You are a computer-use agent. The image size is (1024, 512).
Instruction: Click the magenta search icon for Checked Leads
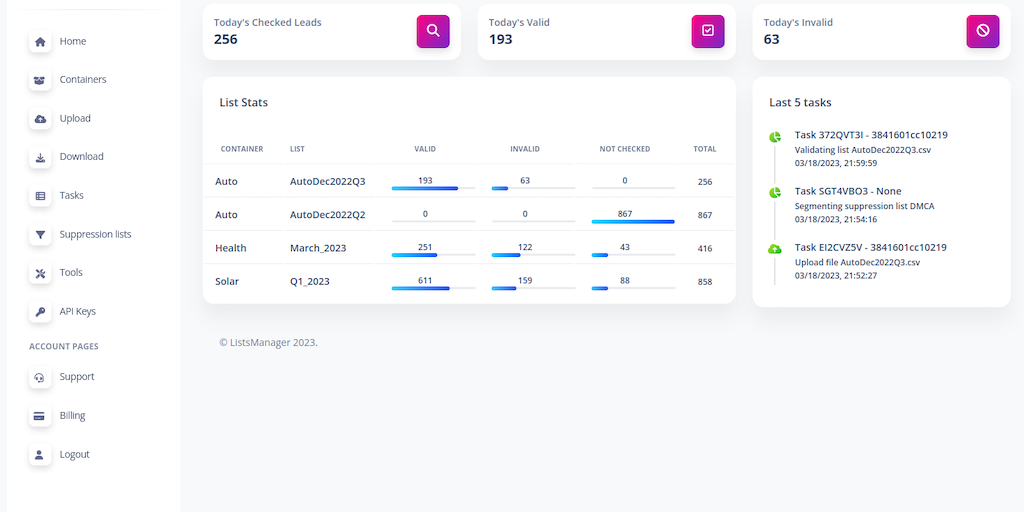(433, 31)
